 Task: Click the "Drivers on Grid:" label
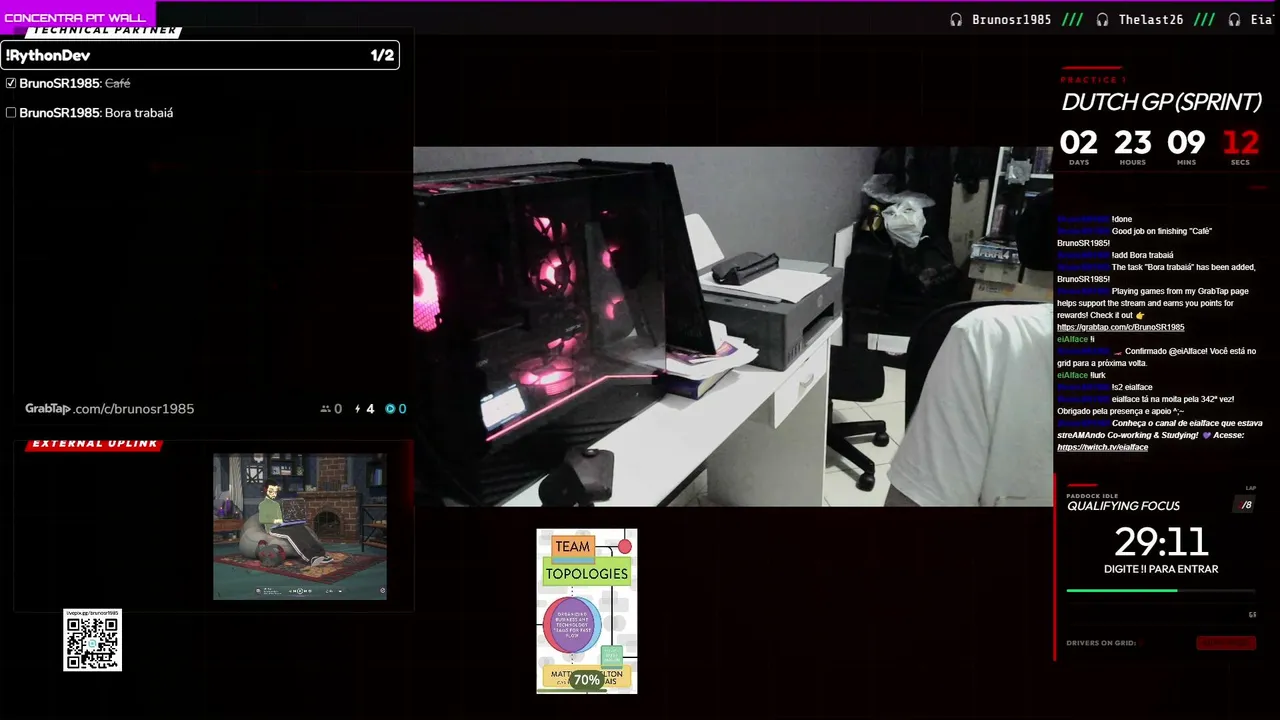(1101, 643)
